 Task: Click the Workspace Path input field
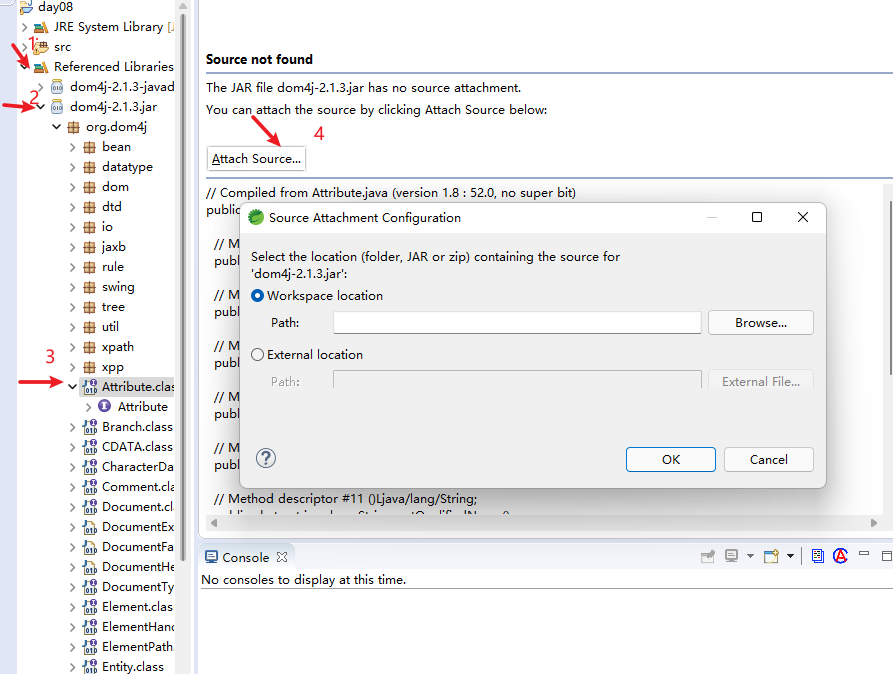click(517, 322)
